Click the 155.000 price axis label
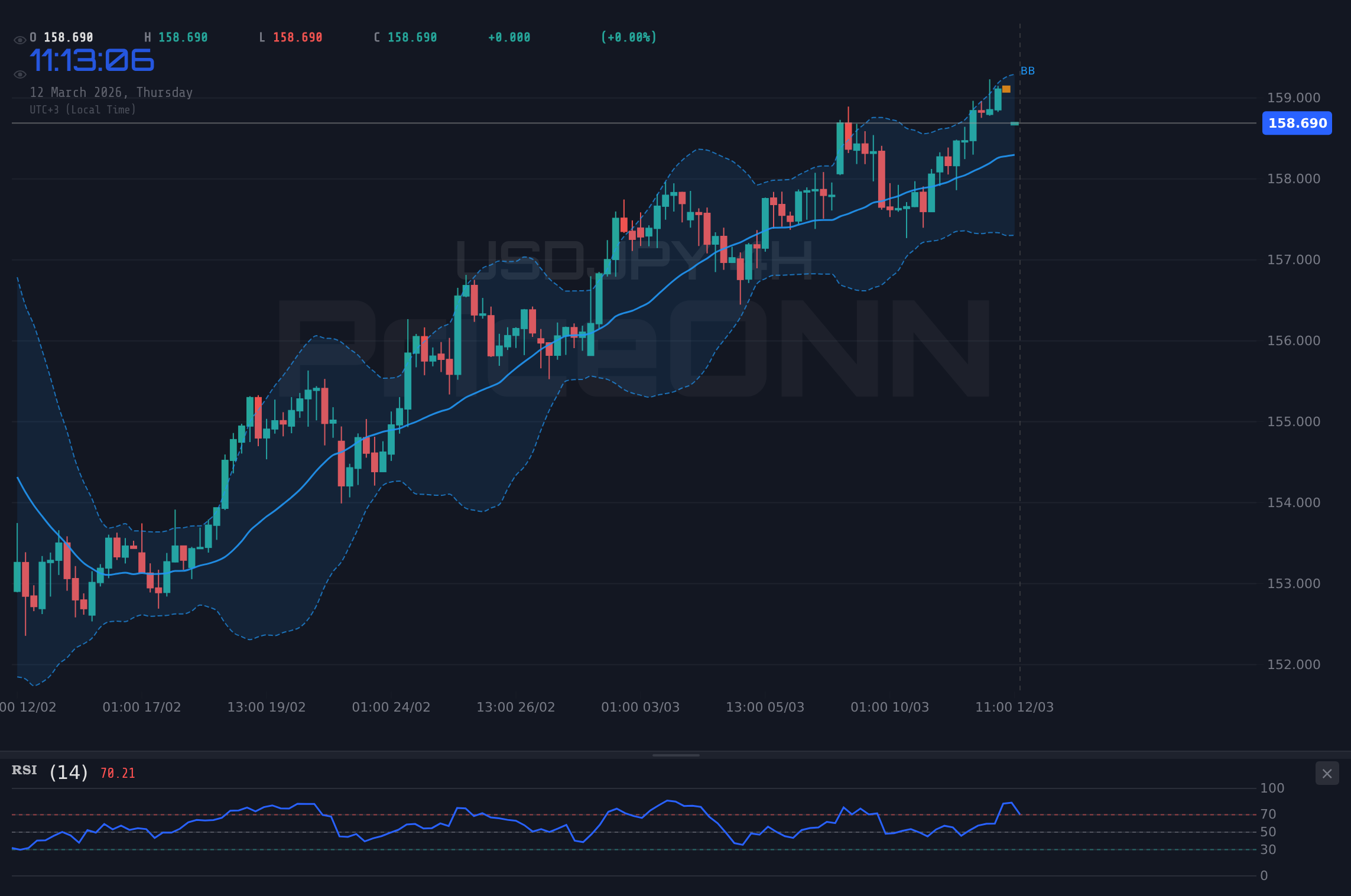Viewport: 1351px width, 896px height. pyautogui.click(x=1294, y=421)
